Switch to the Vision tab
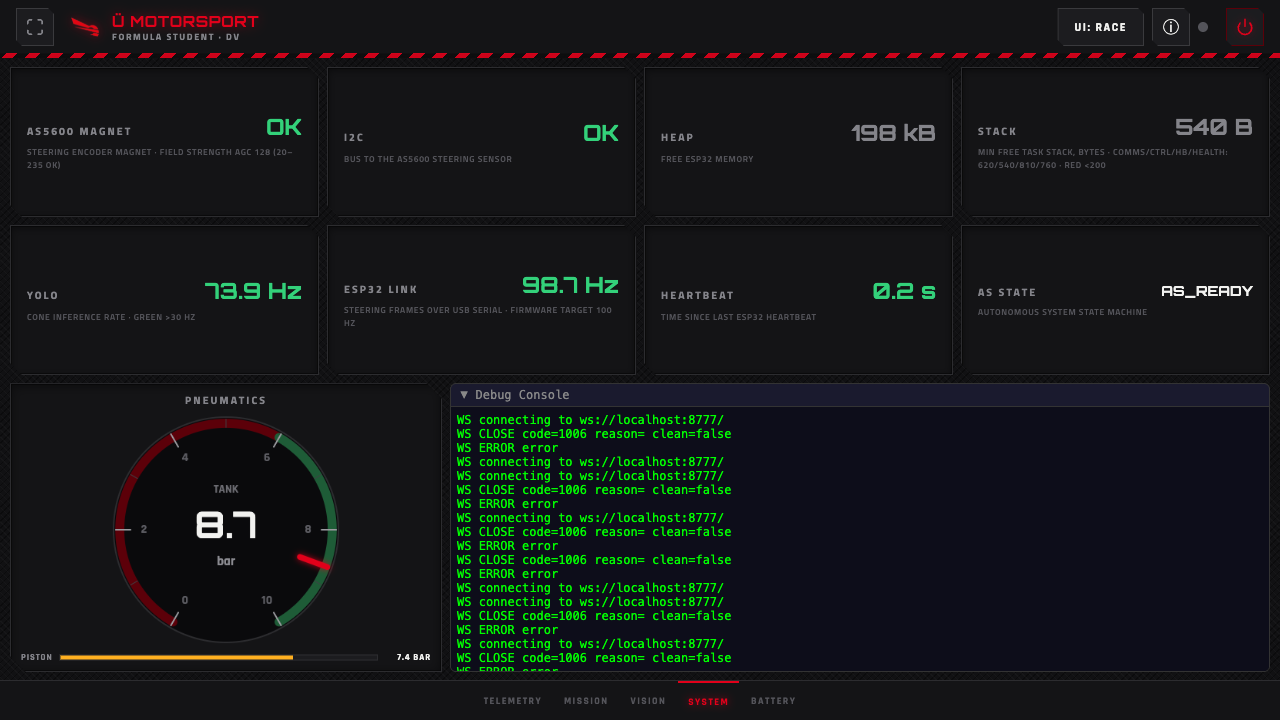The width and height of the screenshot is (1280, 720). coord(648,701)
